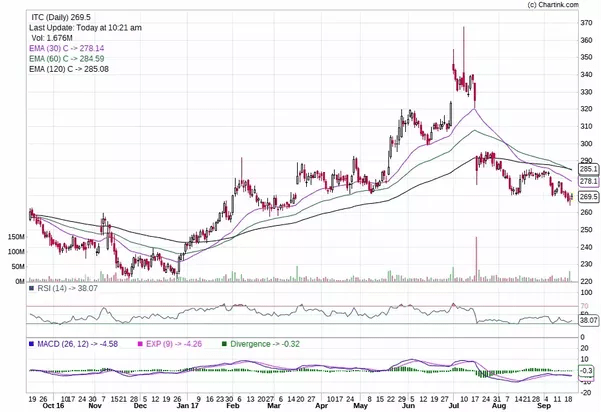Click the 285.1 EMA value tag on the price axis
The width and height of the screenshot is (602, 412).
point(588,169)
